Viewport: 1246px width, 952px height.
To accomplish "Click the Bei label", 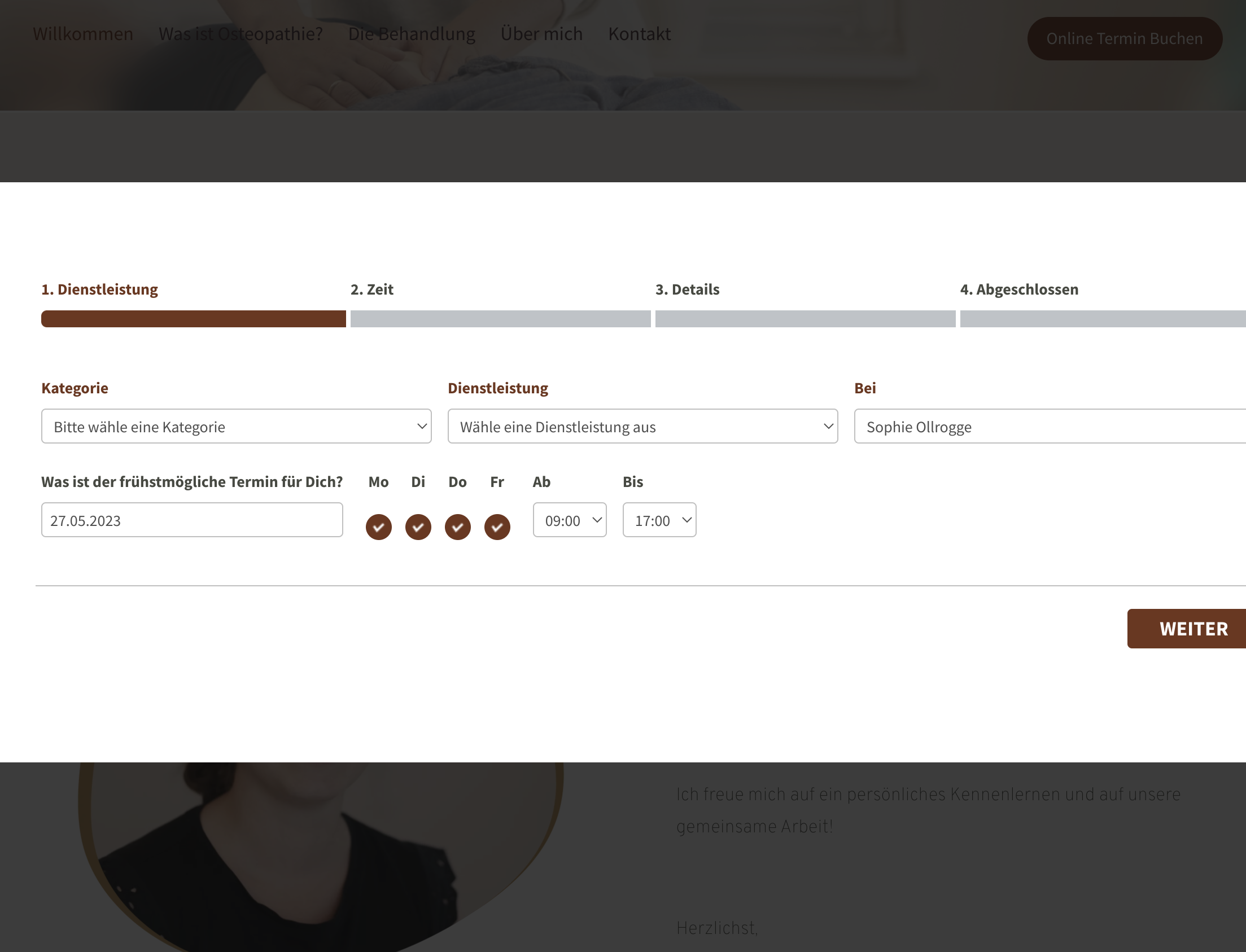I will click(865, 388).
